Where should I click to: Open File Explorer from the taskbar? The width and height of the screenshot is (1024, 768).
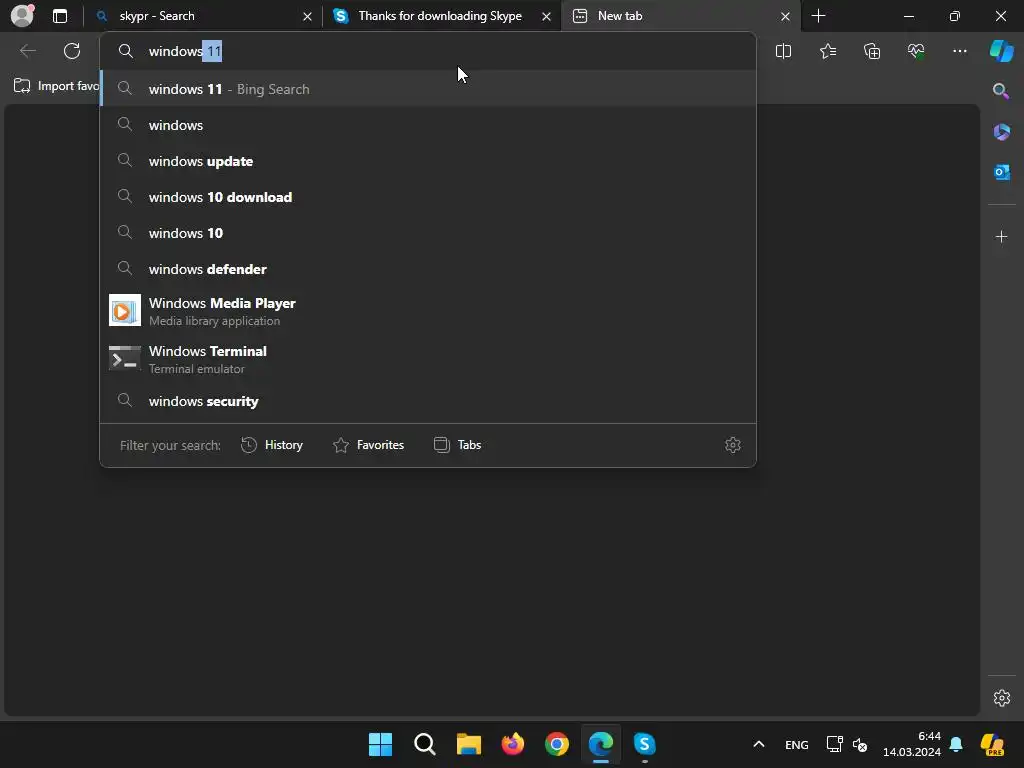click(x=468, y=744)
